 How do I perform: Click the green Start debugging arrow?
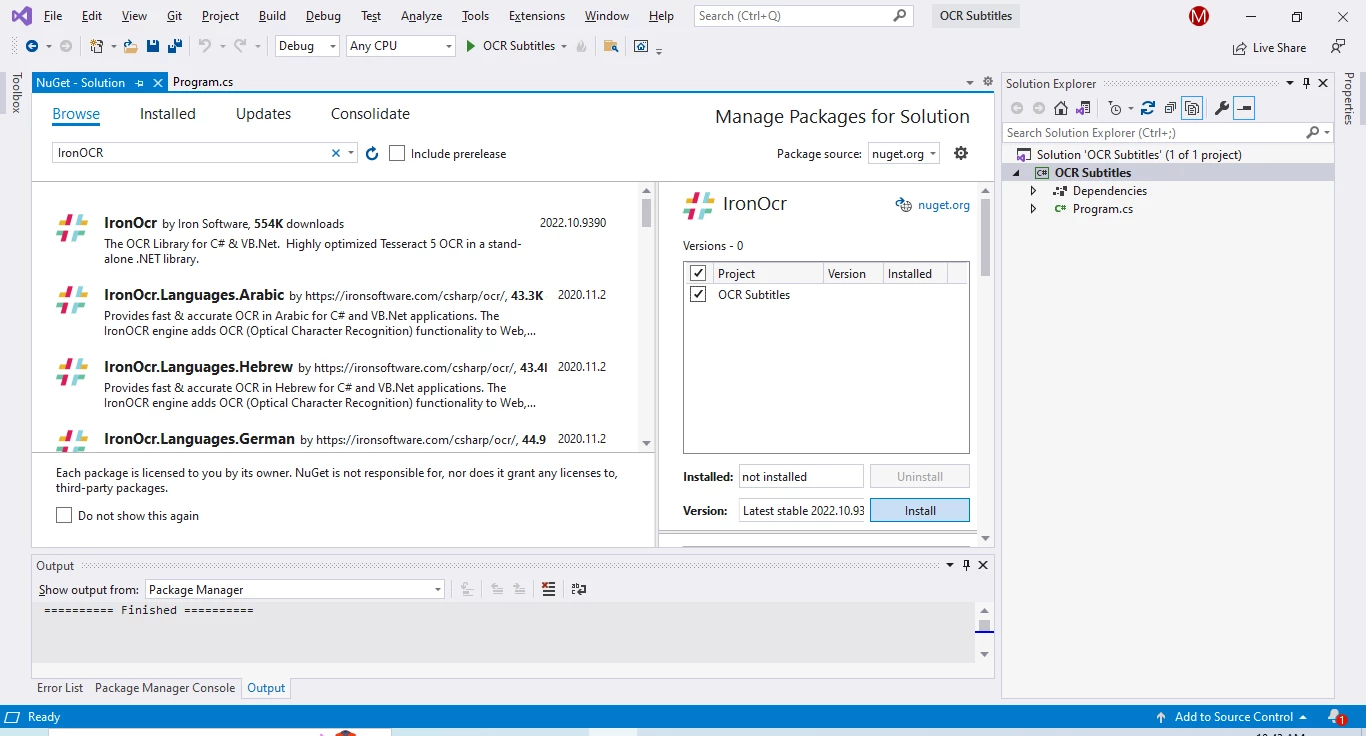point(471,46)
